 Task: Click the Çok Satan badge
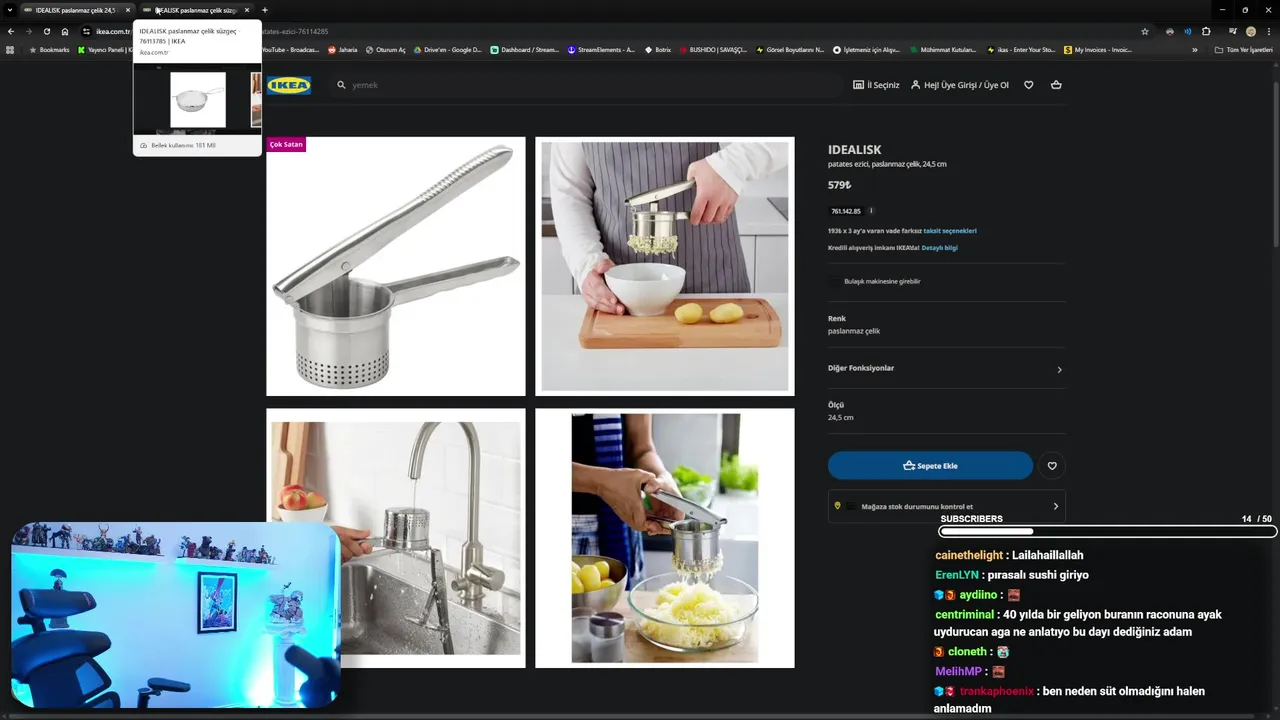point(286,144)
